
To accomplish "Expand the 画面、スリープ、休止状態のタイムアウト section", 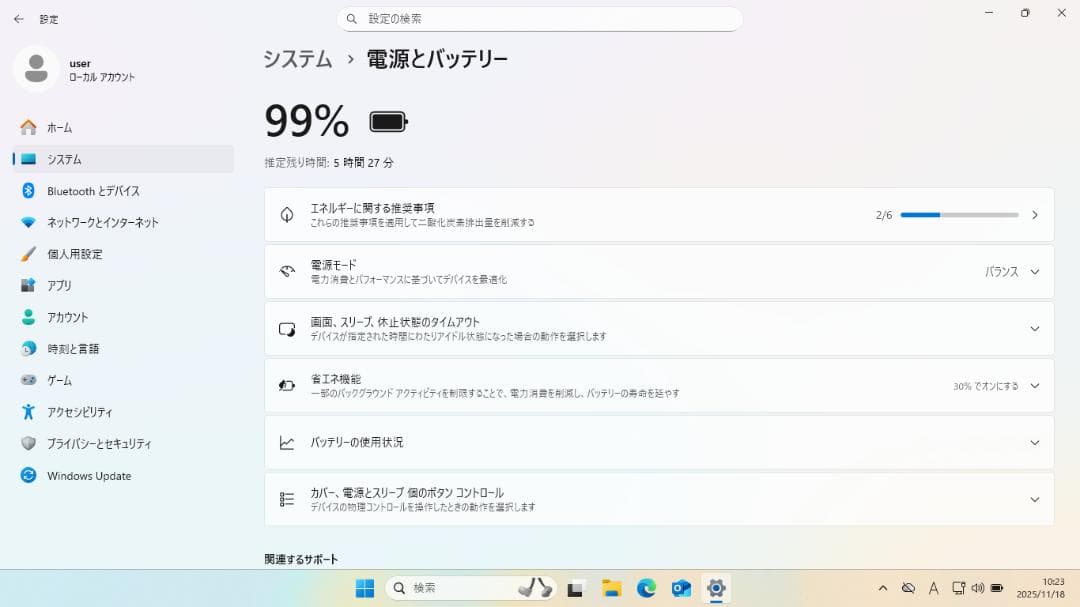I will coord(1035,327).
